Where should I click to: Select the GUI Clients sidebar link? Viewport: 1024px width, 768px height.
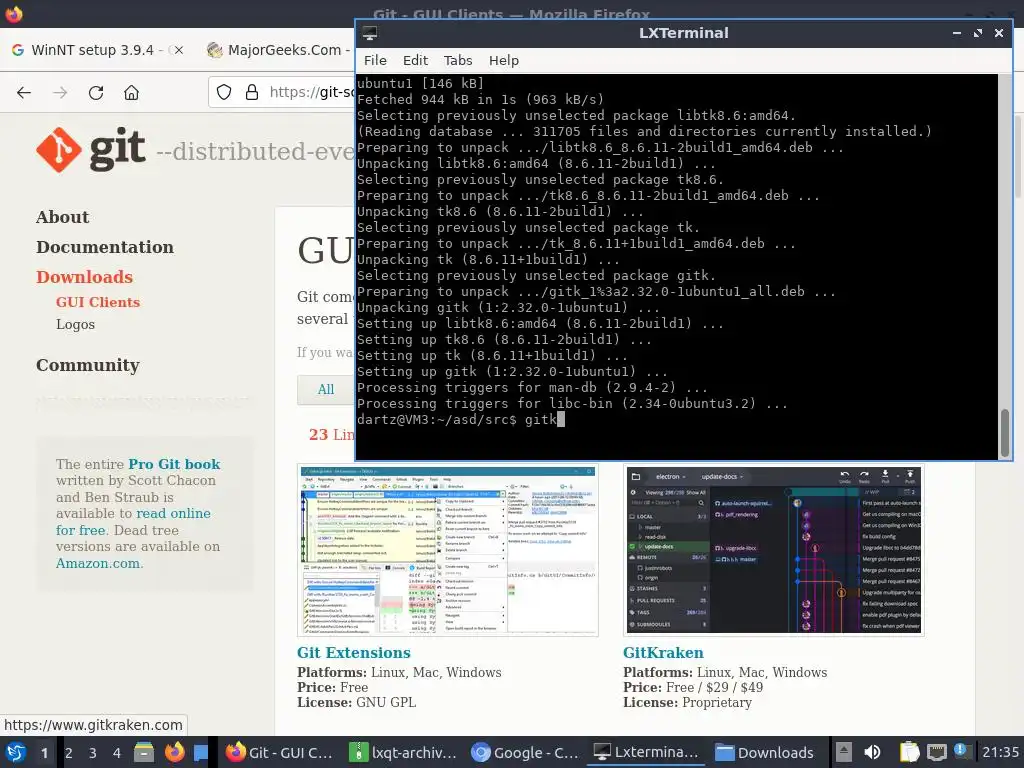click(98, 302)
